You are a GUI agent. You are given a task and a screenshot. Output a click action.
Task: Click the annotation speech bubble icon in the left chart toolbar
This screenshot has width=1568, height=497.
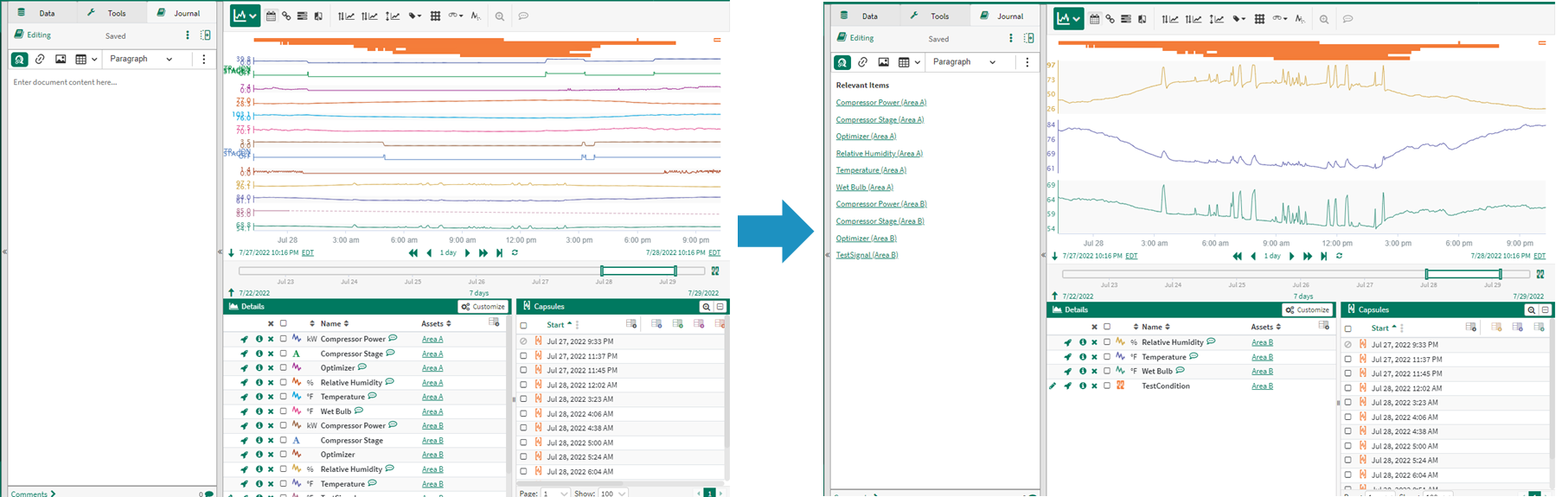(523, 16)
